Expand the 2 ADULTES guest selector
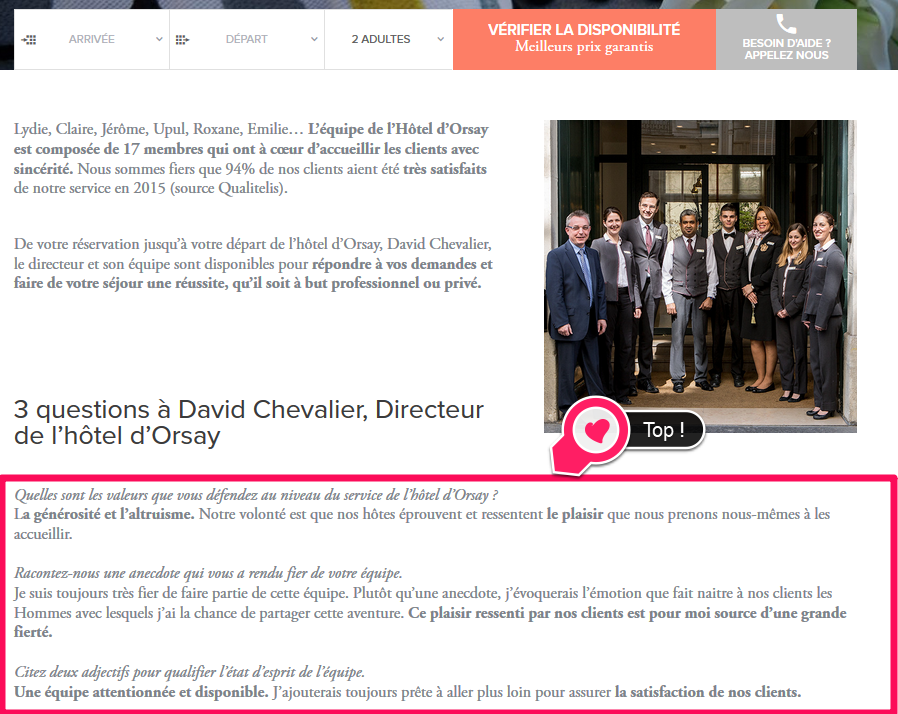898x714 pixels. coord(389,40)
